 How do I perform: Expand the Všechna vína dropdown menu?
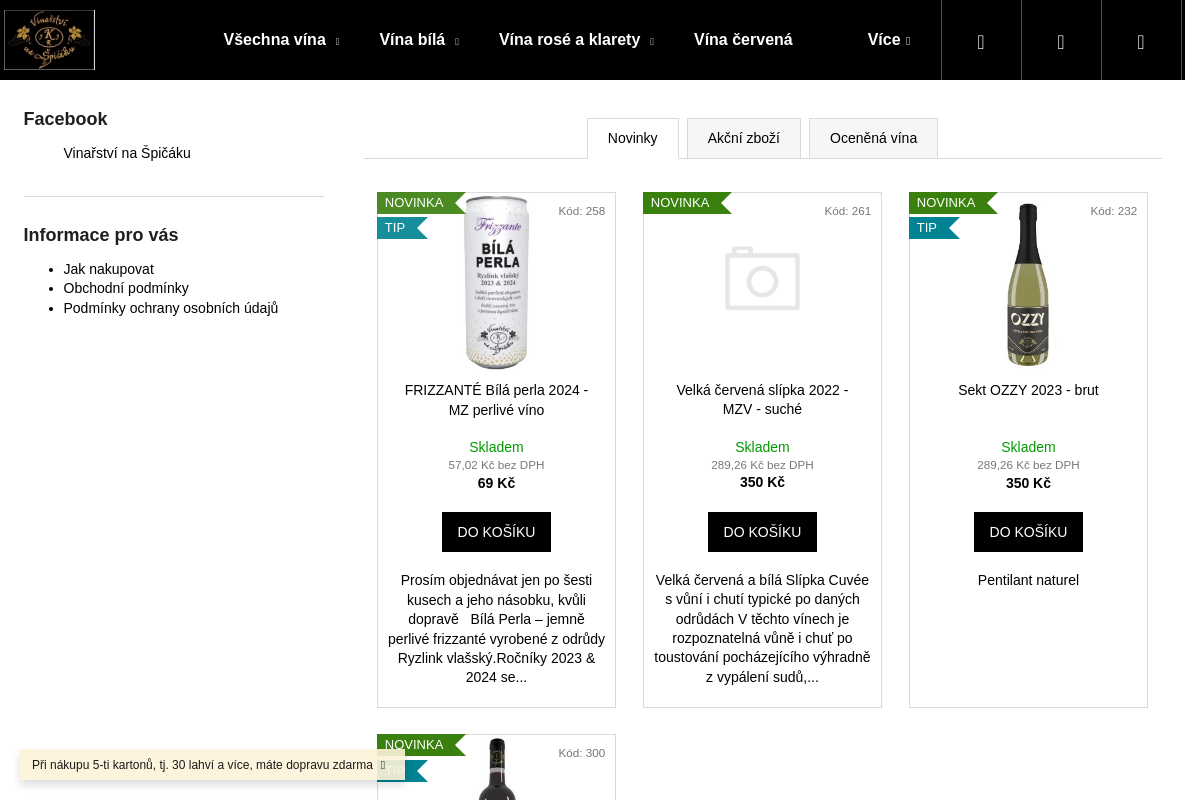pyautogui.click(x=281, y=40)
